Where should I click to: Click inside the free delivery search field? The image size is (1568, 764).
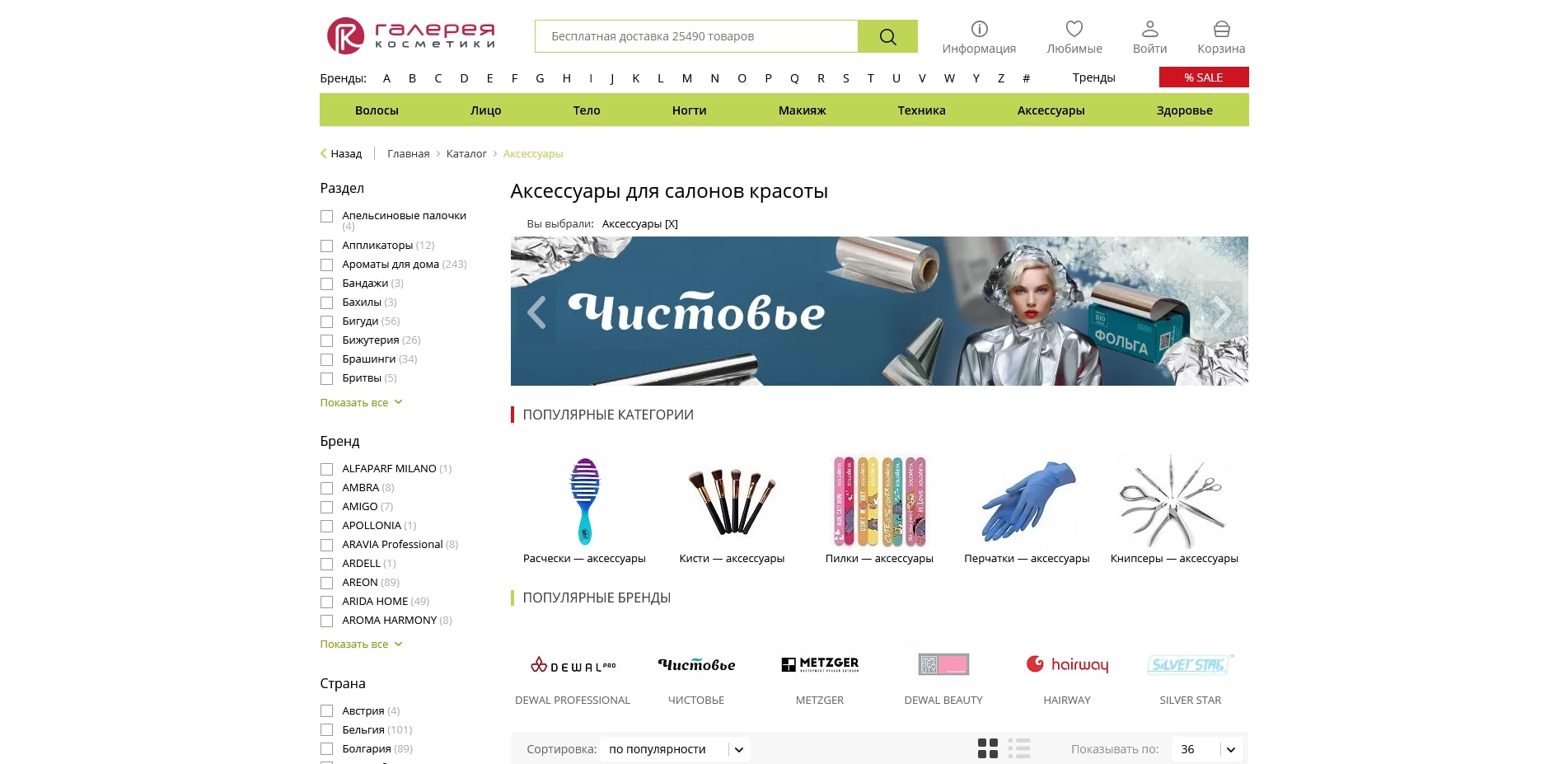pos(695,36)
